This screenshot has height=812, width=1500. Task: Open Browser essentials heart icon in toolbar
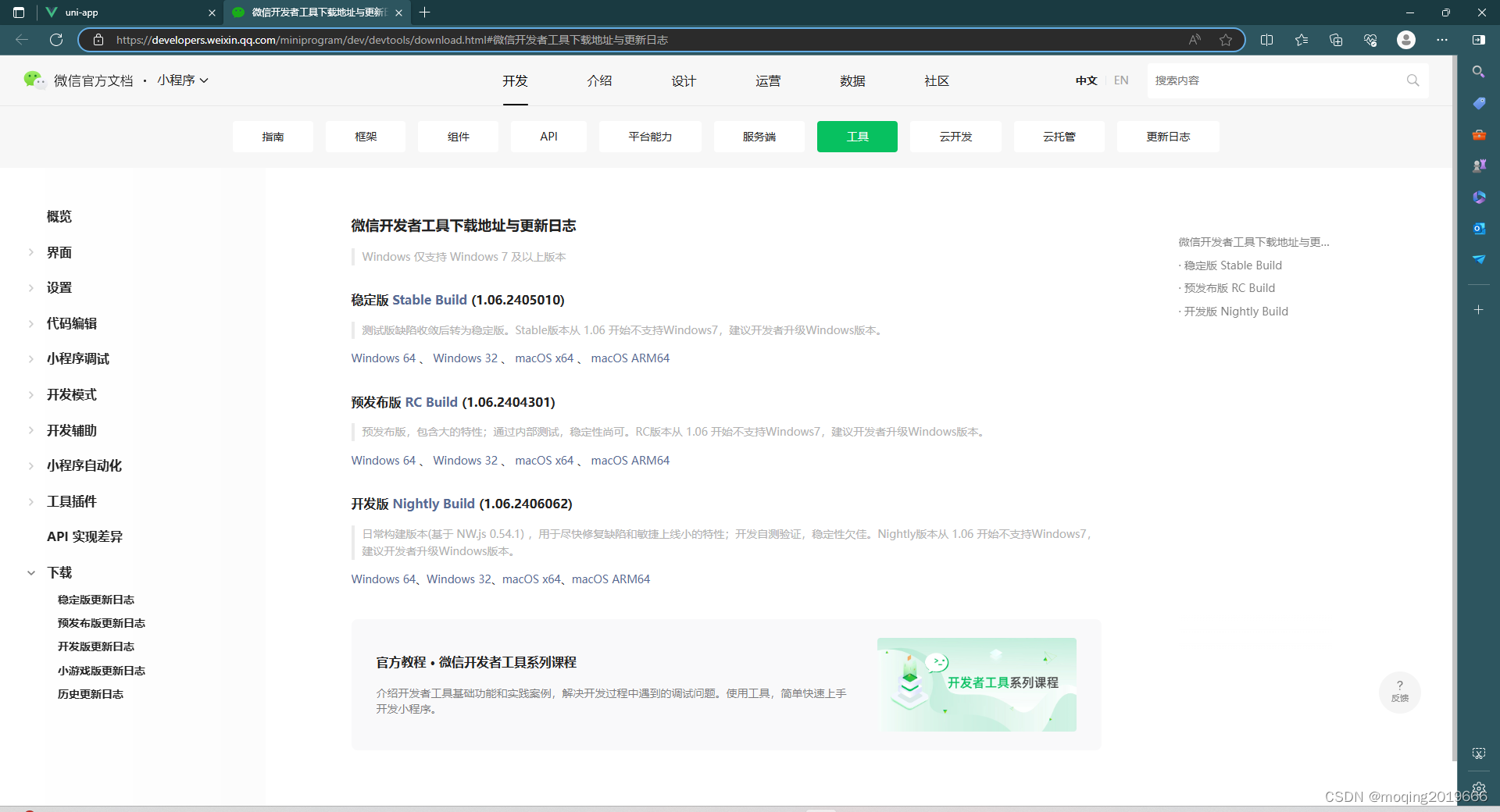pos(1370,40)
